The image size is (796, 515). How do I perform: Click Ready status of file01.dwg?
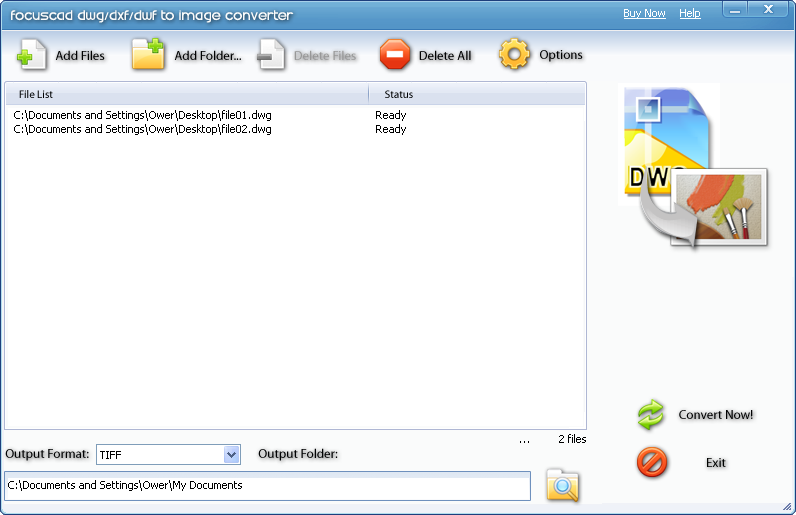pyautogui.click(x=390, y=115)
